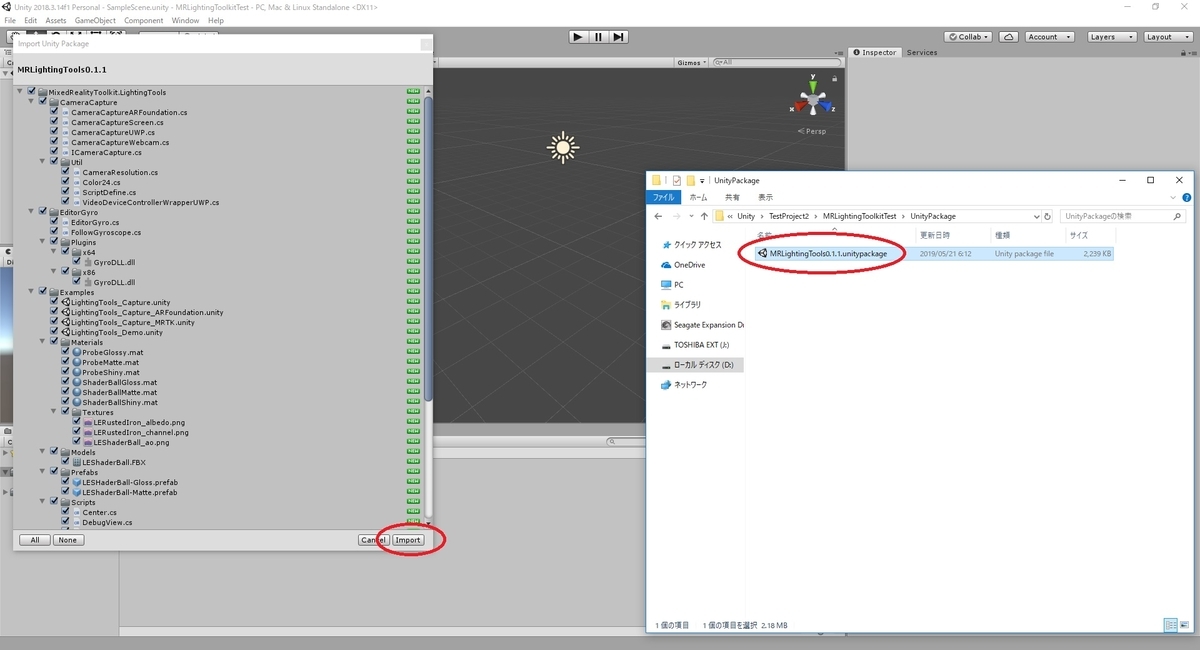This screenshot has width=1200, height=650.
Task: Click the All button
Action: coord(34,540)
